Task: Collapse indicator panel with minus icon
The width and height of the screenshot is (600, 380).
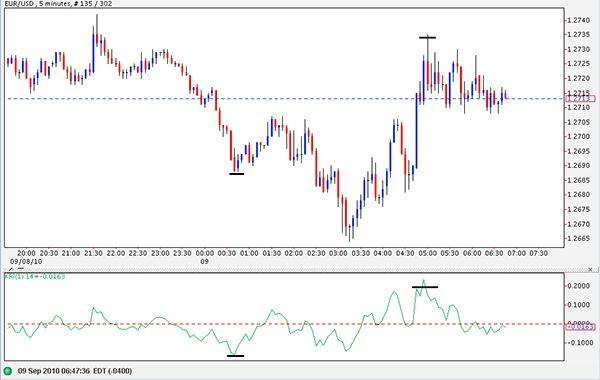Action: click(21, 269)
